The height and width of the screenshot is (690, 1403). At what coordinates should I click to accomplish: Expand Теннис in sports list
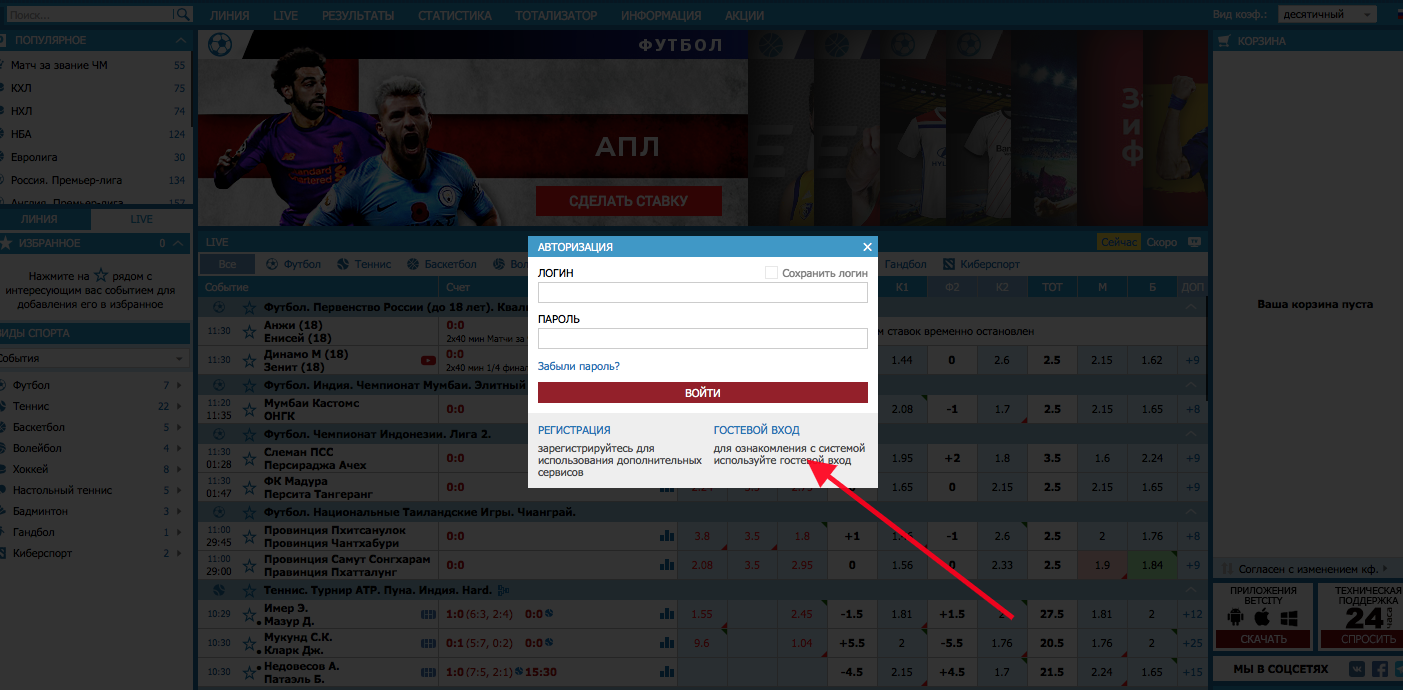tap(179, 406)
